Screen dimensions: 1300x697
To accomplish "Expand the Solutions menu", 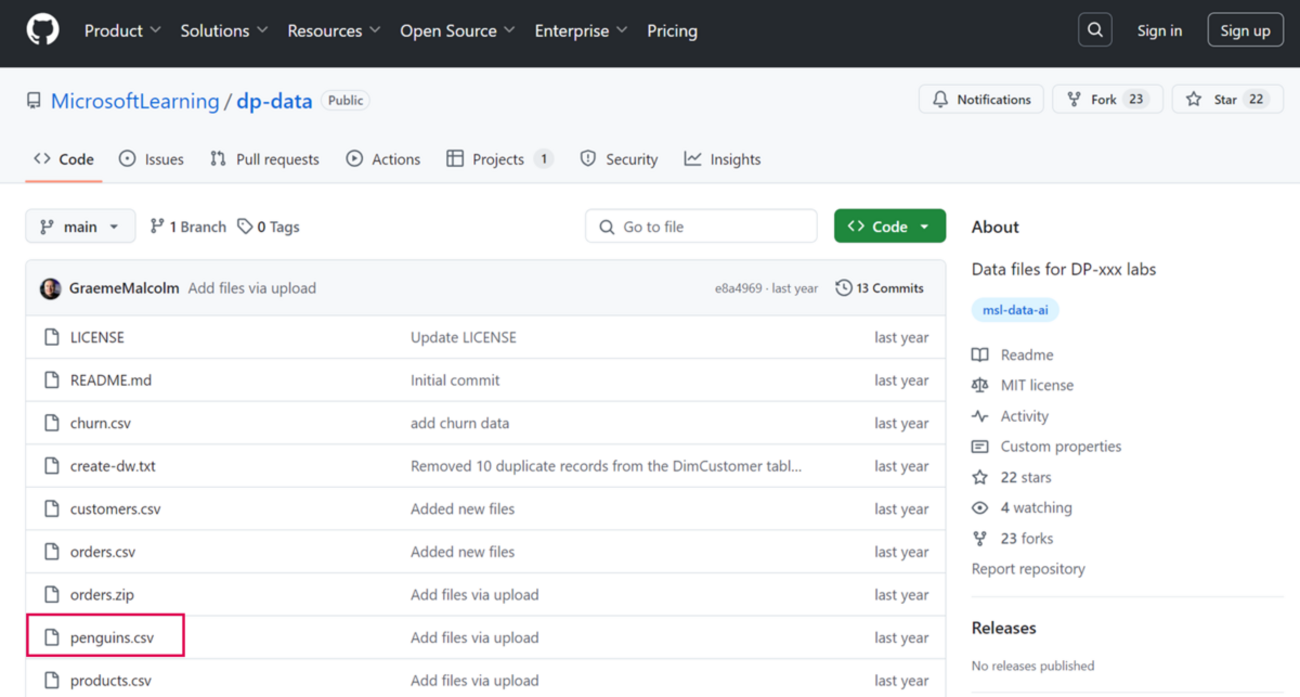I will point(224,31).
